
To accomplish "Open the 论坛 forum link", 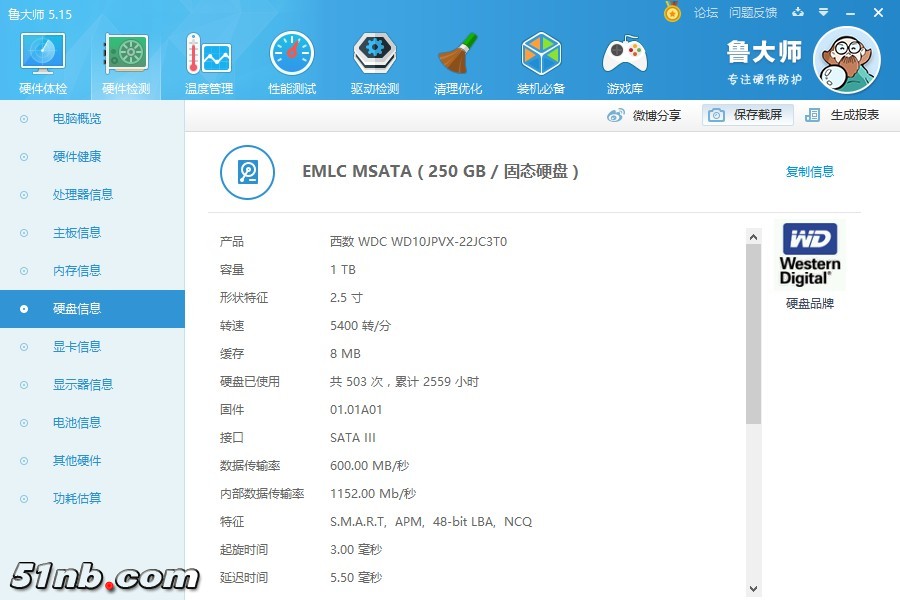I will [x=706, y=13].
